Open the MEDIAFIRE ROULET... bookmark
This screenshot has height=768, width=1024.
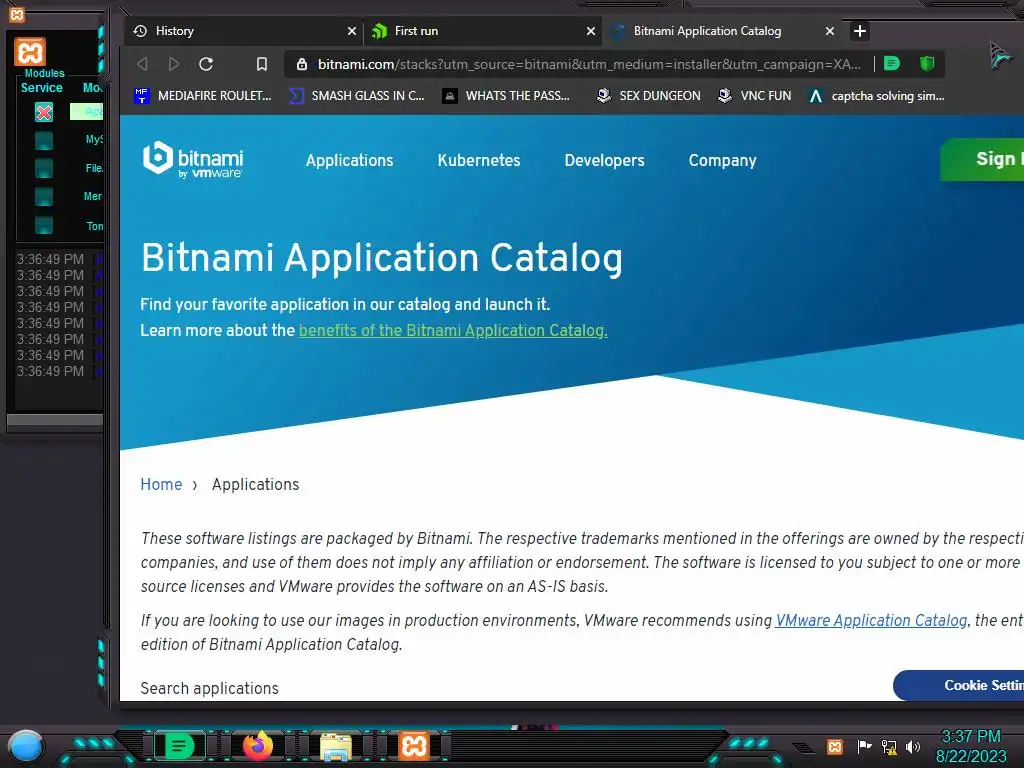202,96
